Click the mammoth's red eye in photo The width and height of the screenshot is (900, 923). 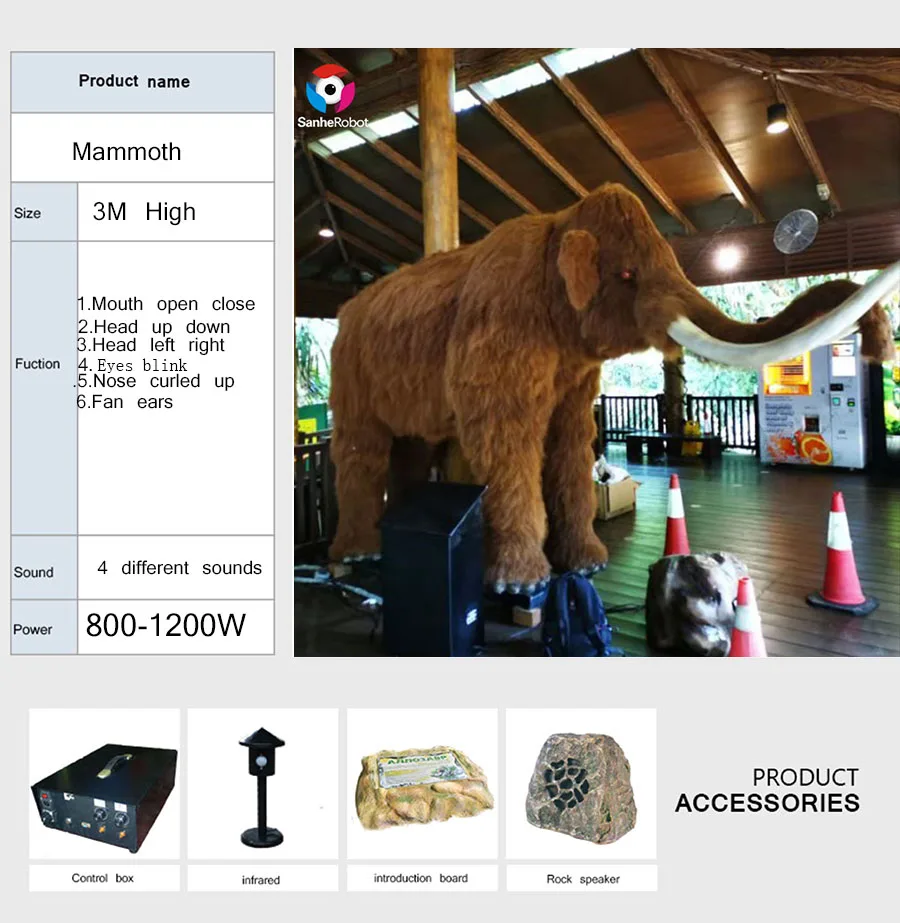point(625,275)
